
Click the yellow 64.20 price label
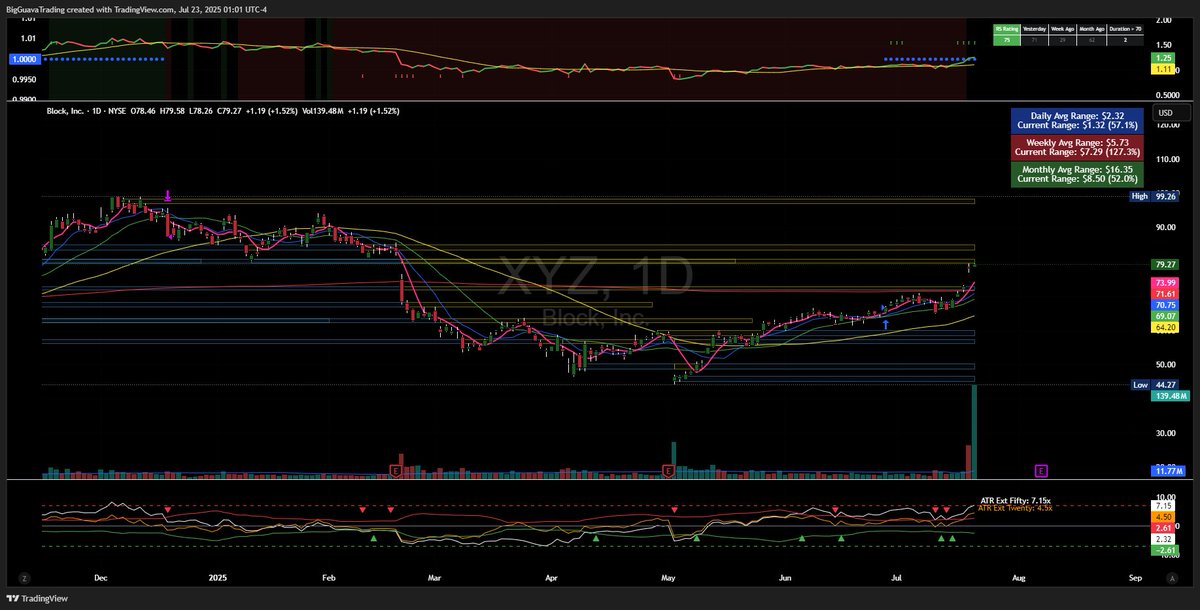coord(1164,327)
